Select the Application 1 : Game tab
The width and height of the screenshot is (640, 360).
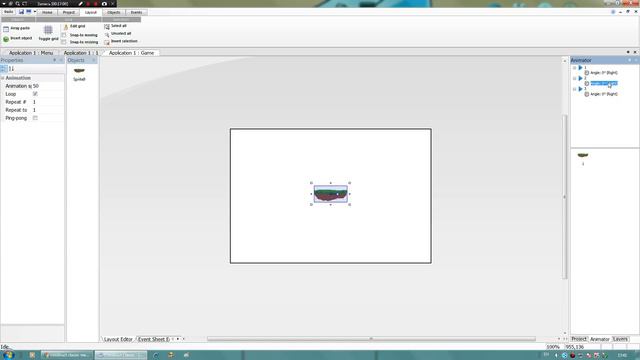(131, 53)
